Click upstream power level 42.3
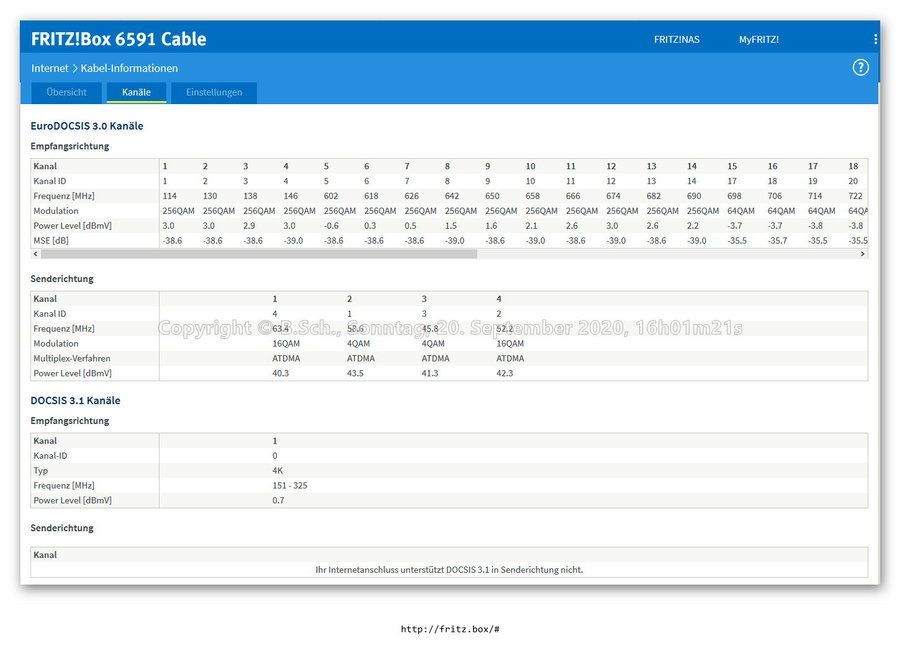 (505, 374)
